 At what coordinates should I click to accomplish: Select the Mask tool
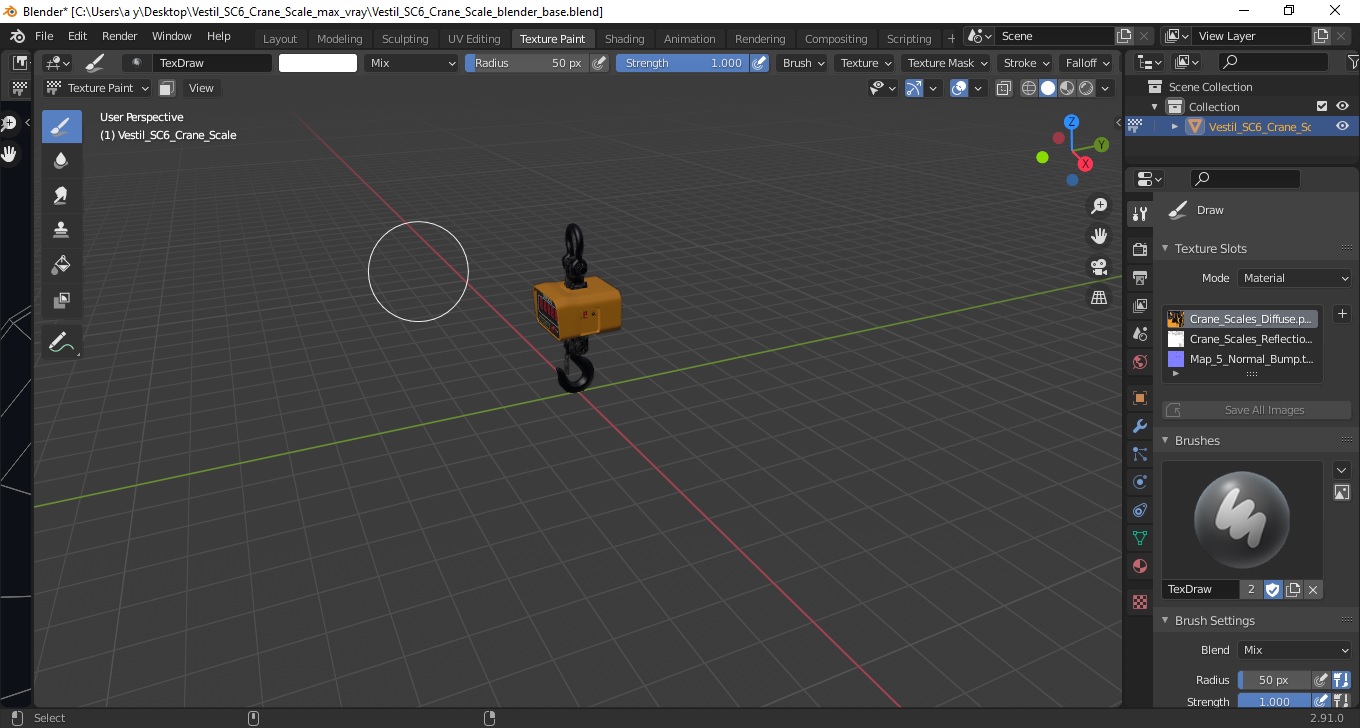point(61,300)
